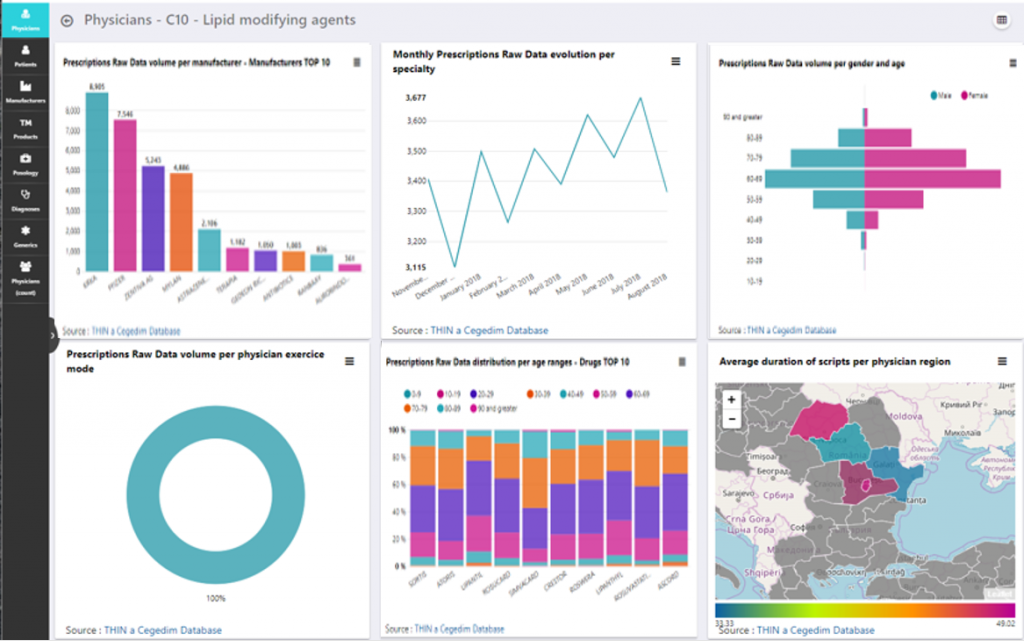
Task: Click the '90 and greater' pyramid axis label
Action: [x=743, y=117]
